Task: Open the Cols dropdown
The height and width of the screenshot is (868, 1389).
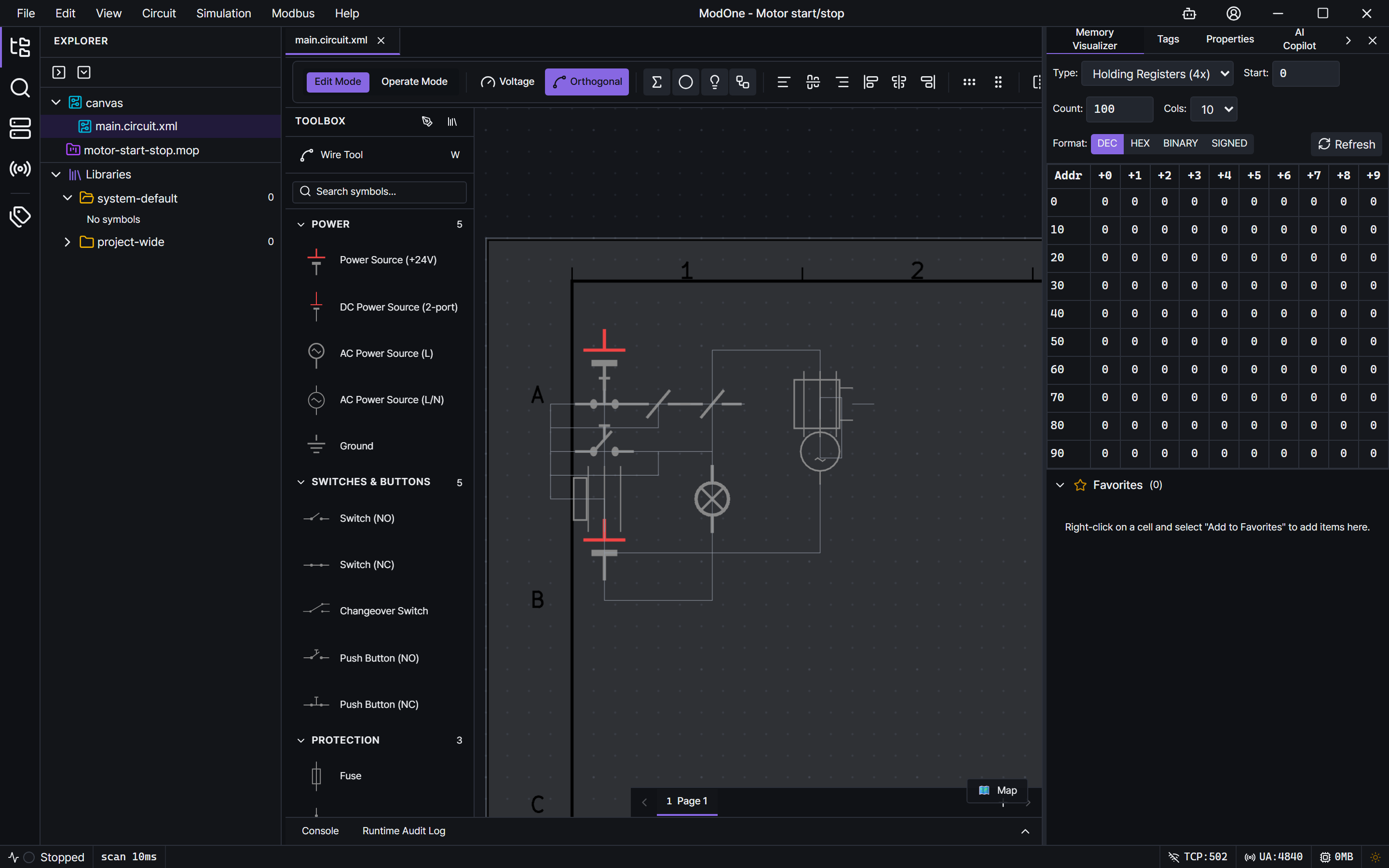Action: (1214, 109)
